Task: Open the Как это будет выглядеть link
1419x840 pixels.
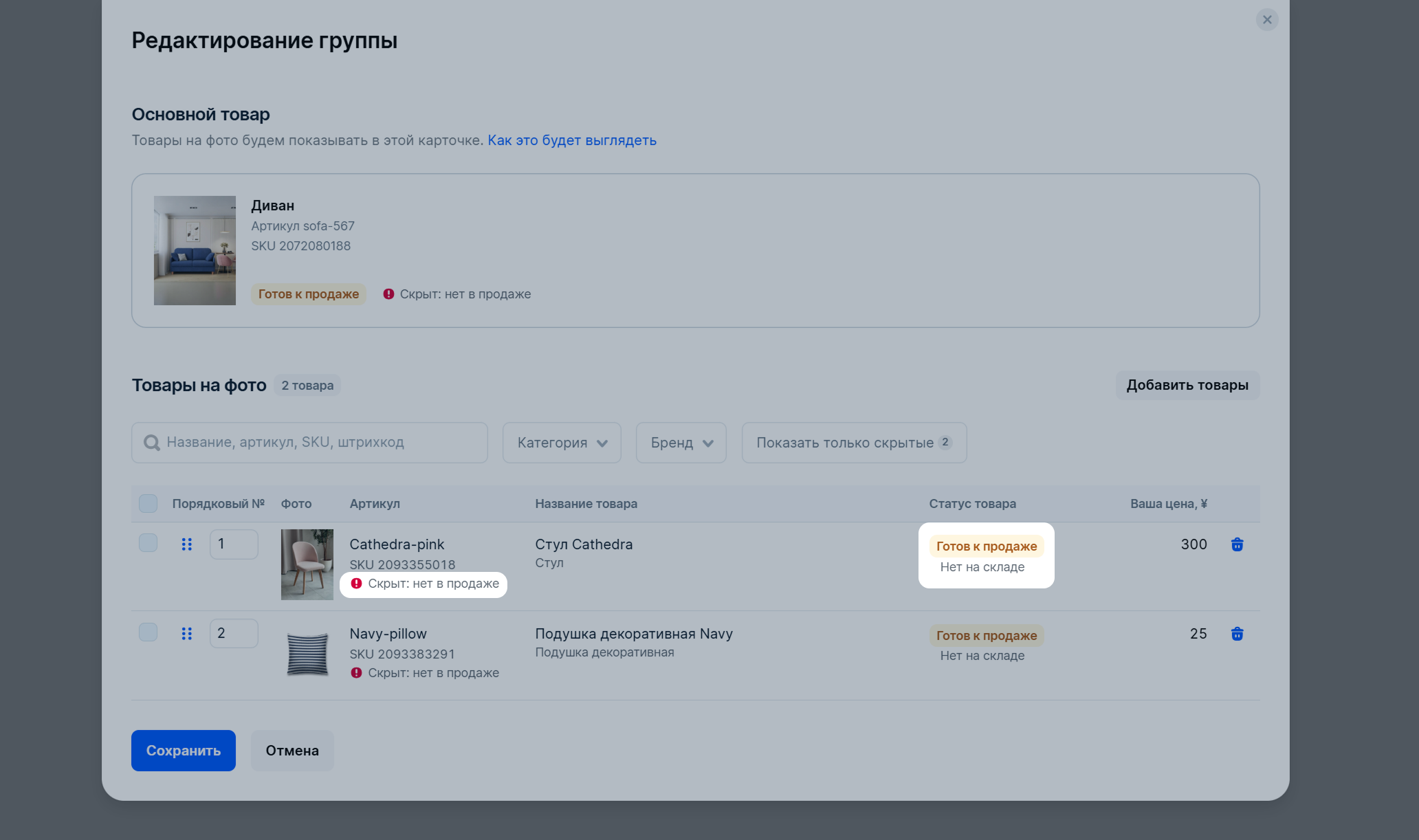Action: 572,140
